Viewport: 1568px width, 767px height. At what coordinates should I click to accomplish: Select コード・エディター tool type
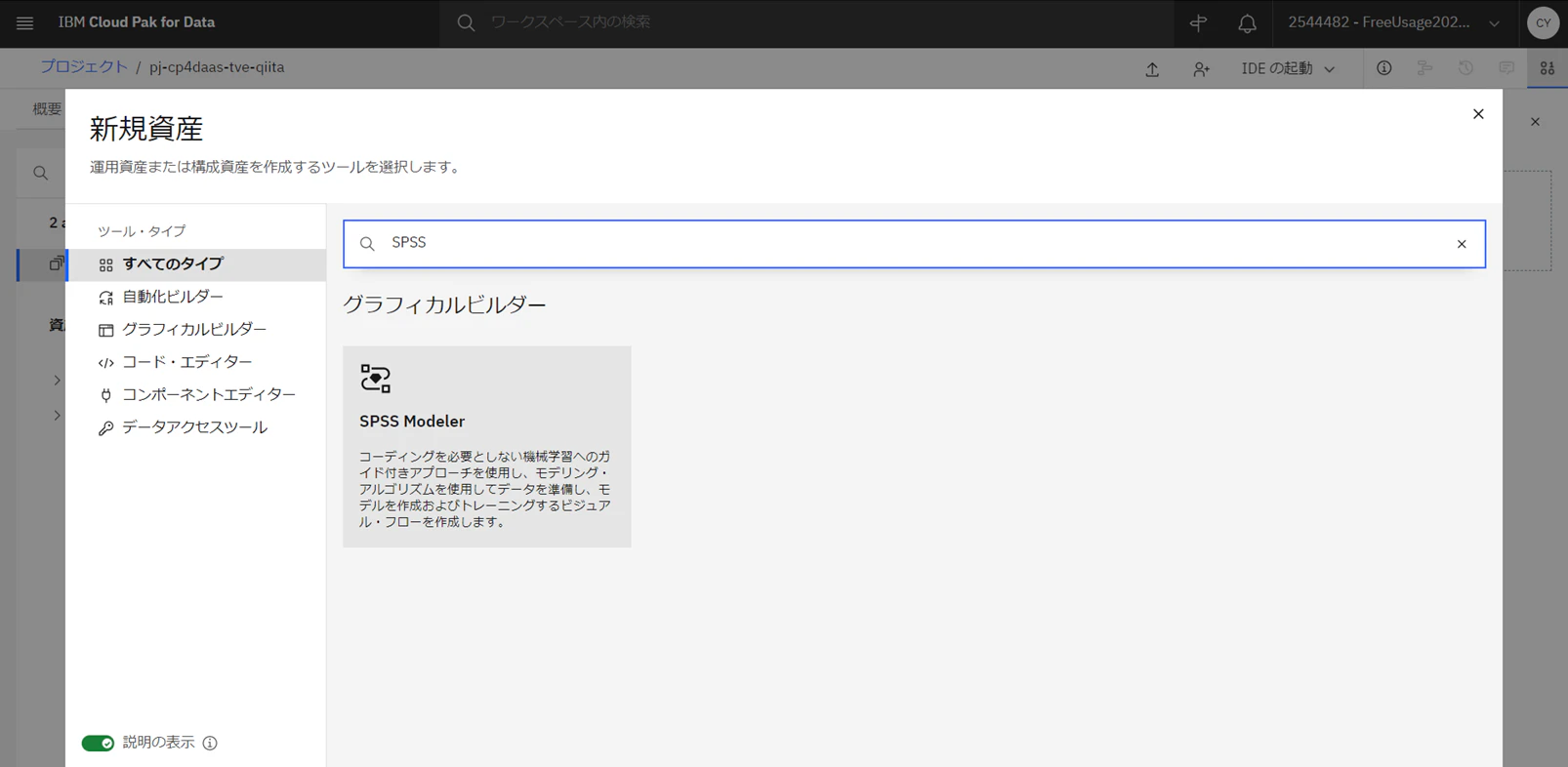coord(196,362)
